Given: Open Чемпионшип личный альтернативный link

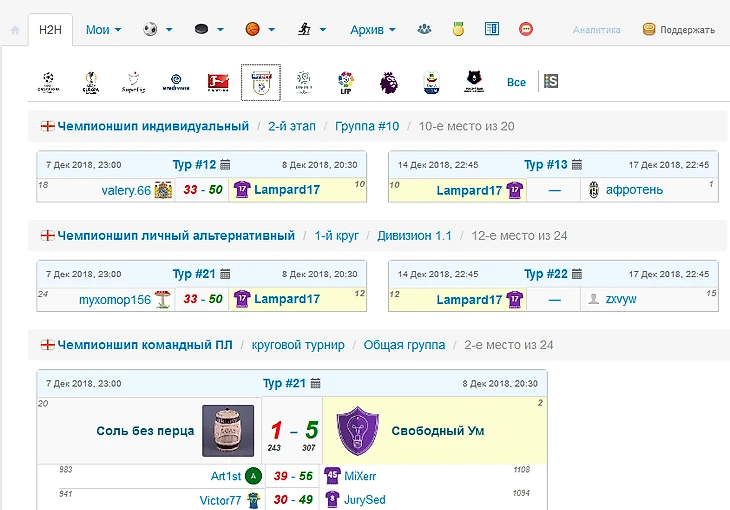Looking at the screenshot, I should tap(176, 236).
